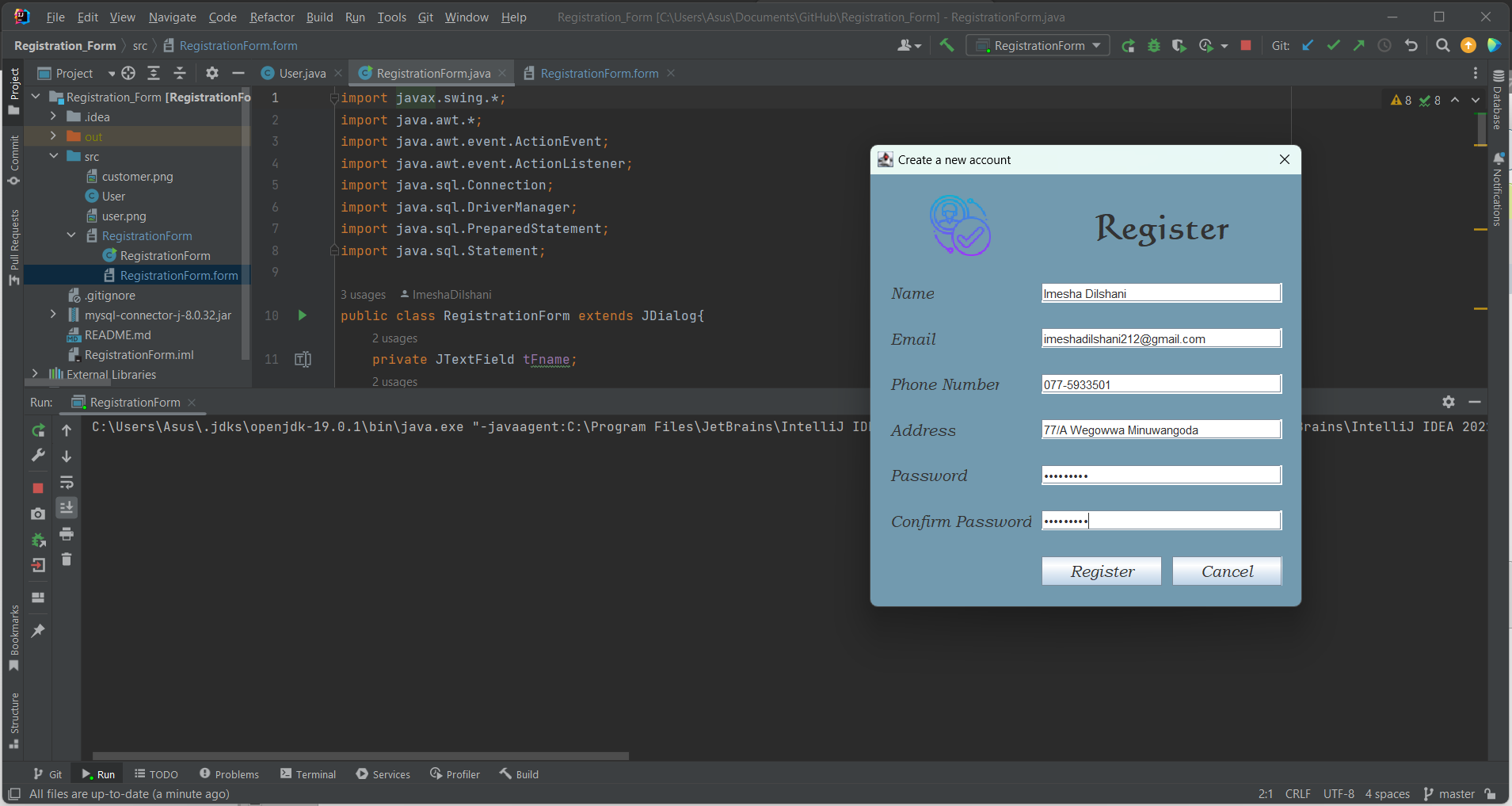1512x806 pixels.
Task: Close the Create a new account dialog
Action: [1284, 159]
